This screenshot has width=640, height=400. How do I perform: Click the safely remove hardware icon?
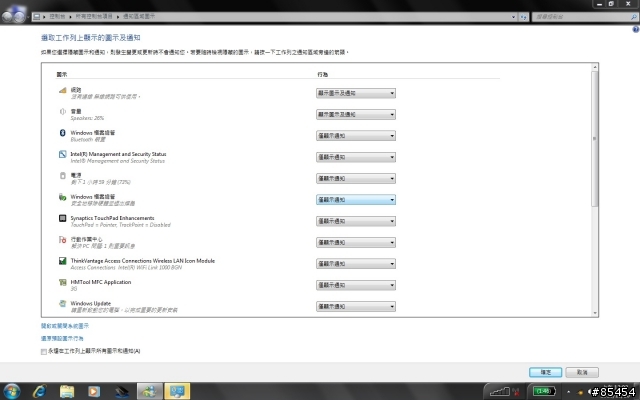tap(62, 197)
